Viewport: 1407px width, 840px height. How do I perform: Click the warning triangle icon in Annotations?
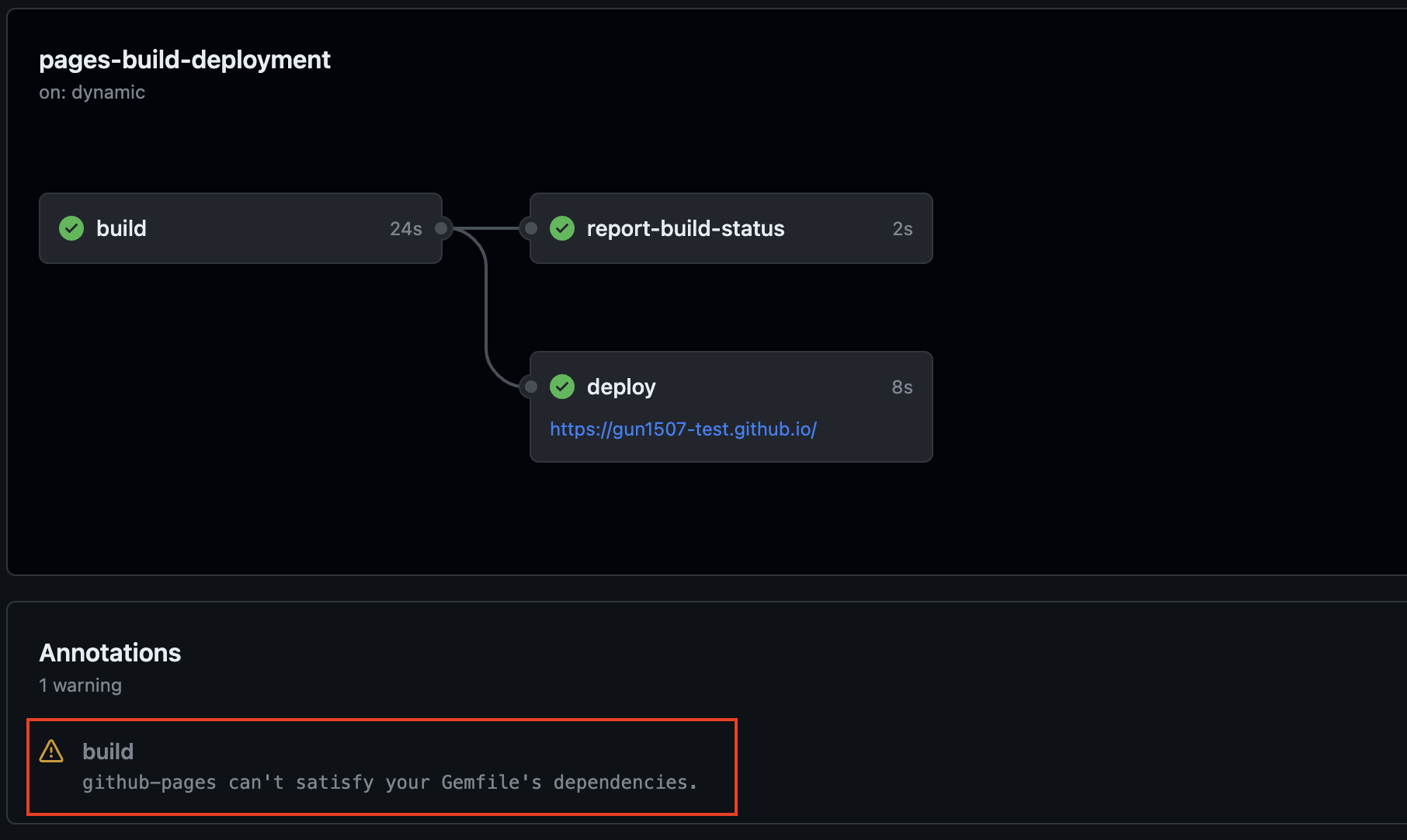coord(51,751)
